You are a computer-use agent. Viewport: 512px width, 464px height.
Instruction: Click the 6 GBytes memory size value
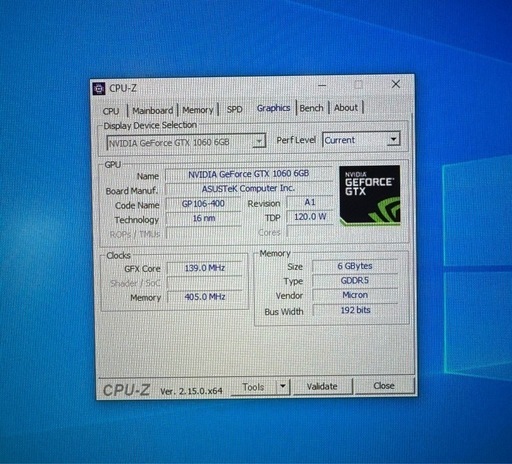coord(355,266)
